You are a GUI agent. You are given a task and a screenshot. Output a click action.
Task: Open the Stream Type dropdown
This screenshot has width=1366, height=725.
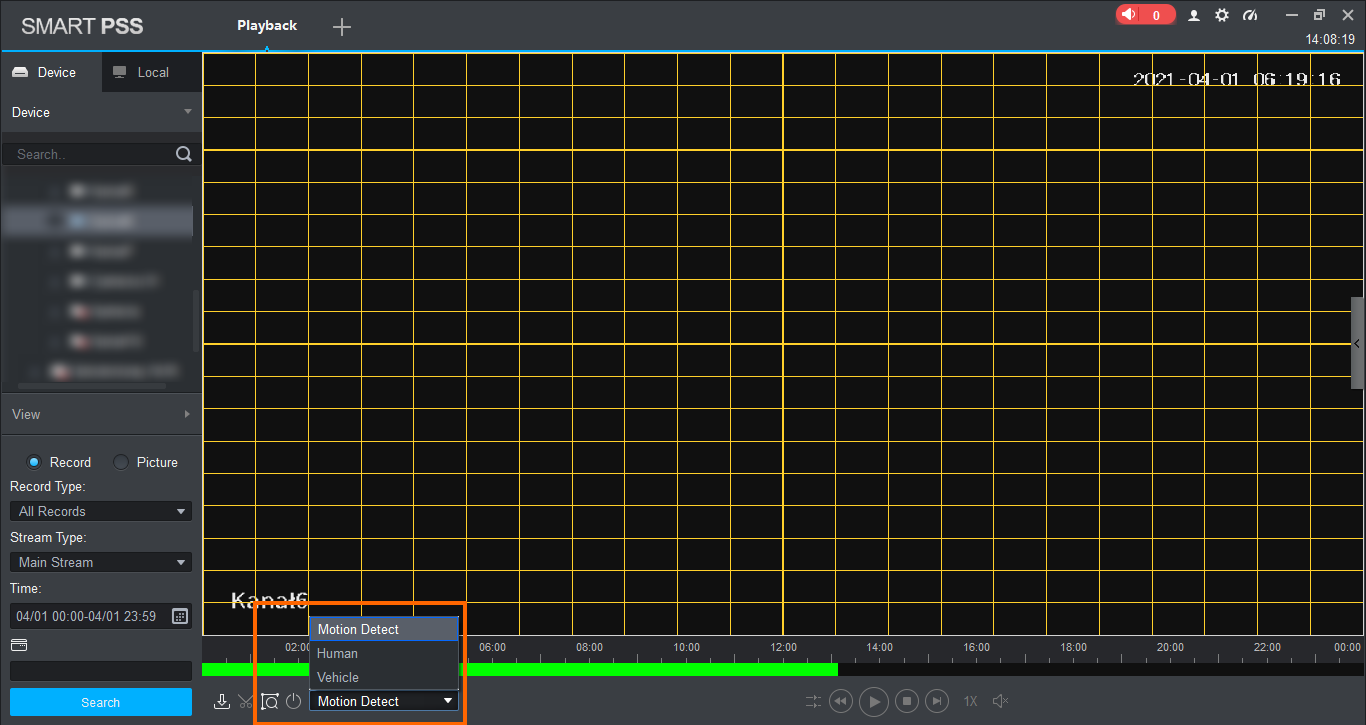(100, 562)
